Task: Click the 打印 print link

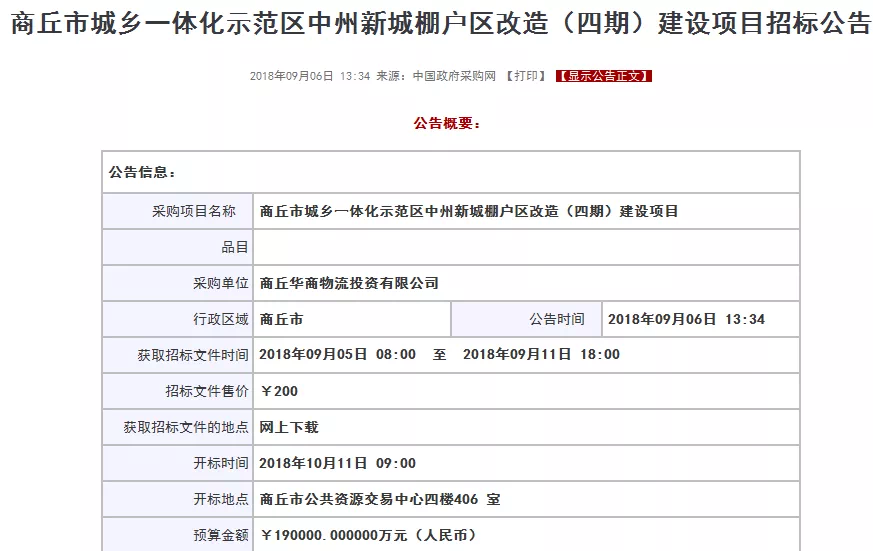Action: pyautogui.click(x=526, y=76)
